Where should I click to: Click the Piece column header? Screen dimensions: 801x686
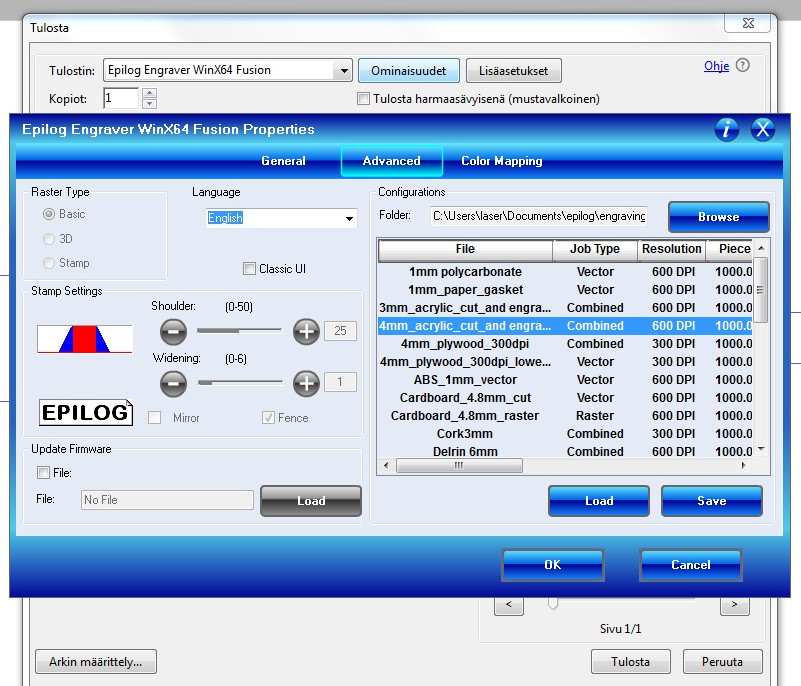click(729, 249)
